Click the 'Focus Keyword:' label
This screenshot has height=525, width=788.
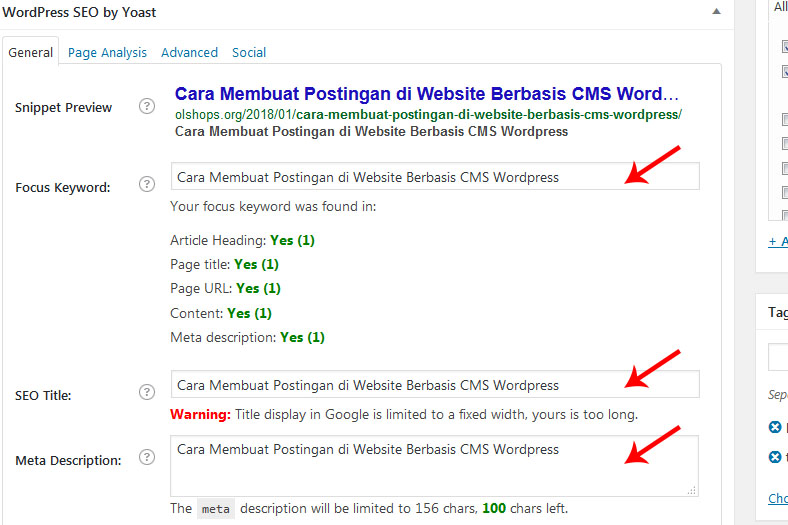[x=63, y=187]
